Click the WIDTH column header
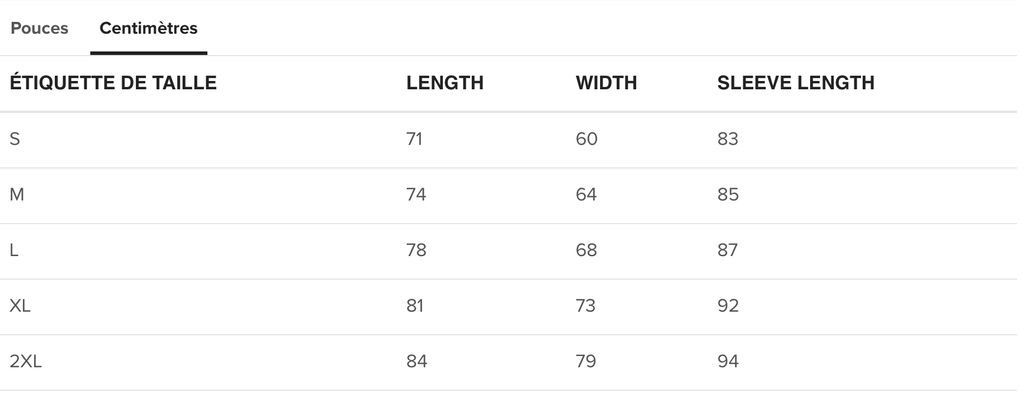Image resolution: width=1024 pixels, height=414 pixels. click(606, 83)
